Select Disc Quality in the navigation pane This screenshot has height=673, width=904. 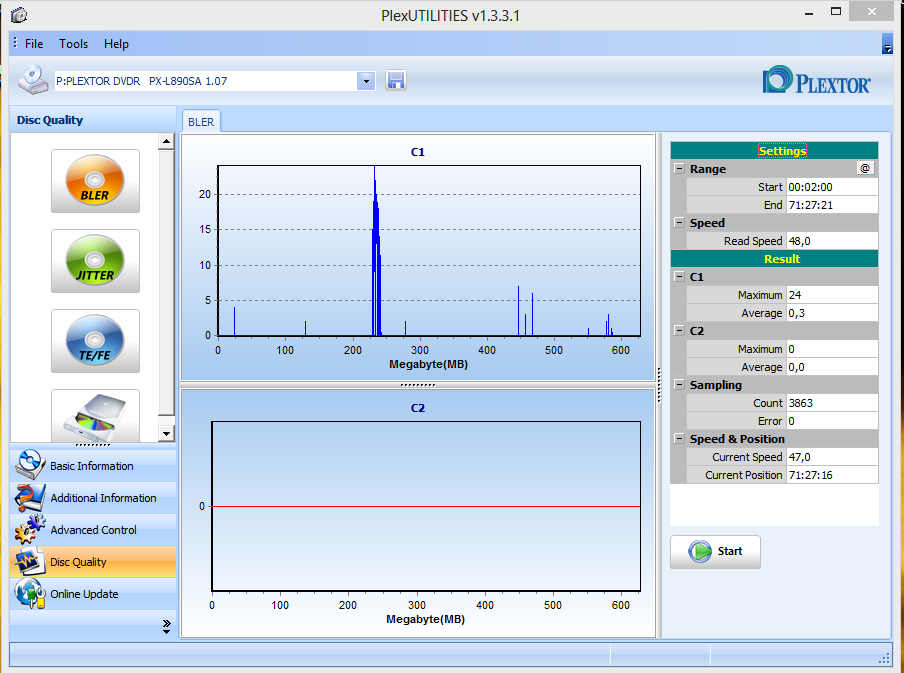[x=92, y=562]
